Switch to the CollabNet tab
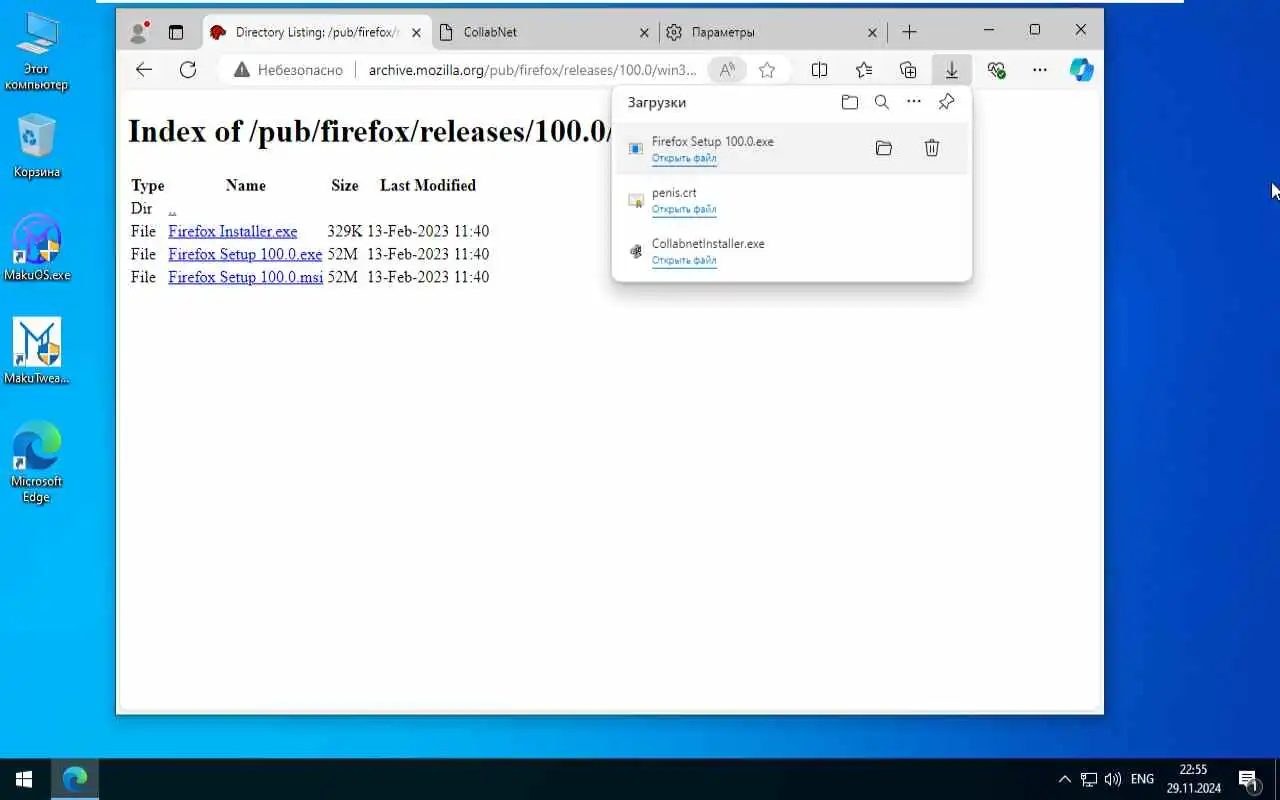1280x800 pixels. [x=545, y=32]
